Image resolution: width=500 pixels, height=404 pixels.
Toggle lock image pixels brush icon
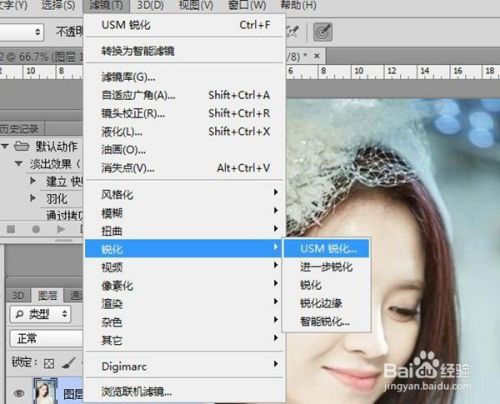click(x=69, y=363)
